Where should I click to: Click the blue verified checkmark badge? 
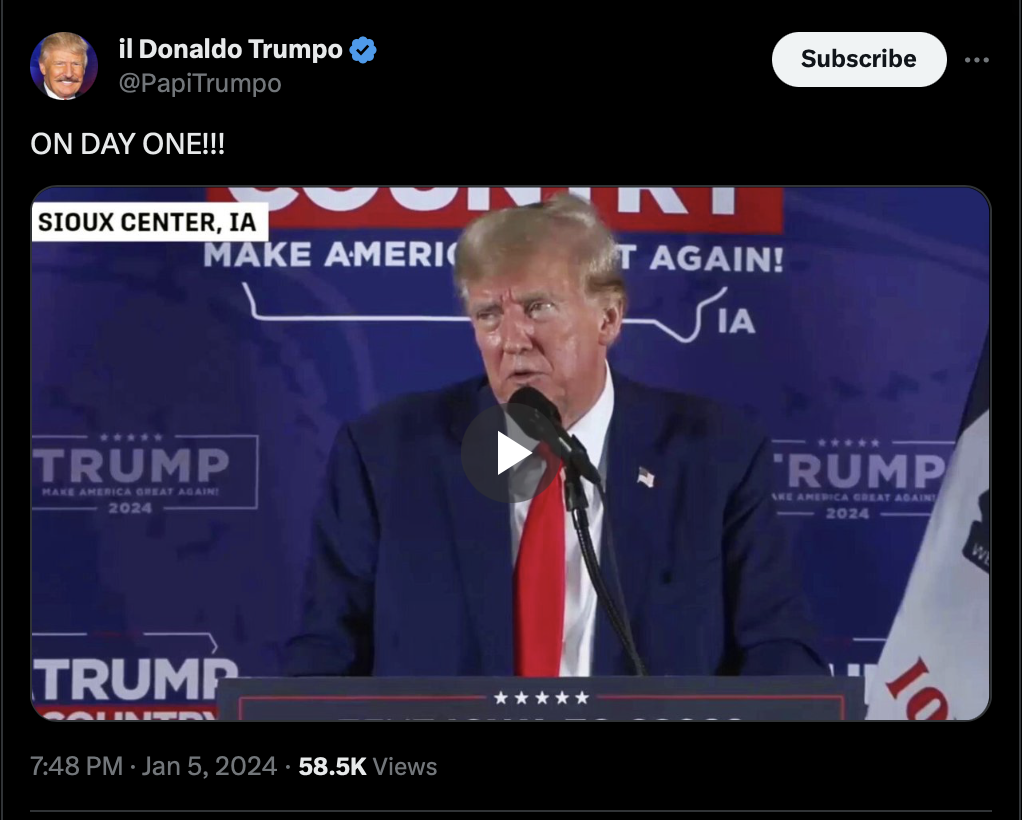[363, 50]
